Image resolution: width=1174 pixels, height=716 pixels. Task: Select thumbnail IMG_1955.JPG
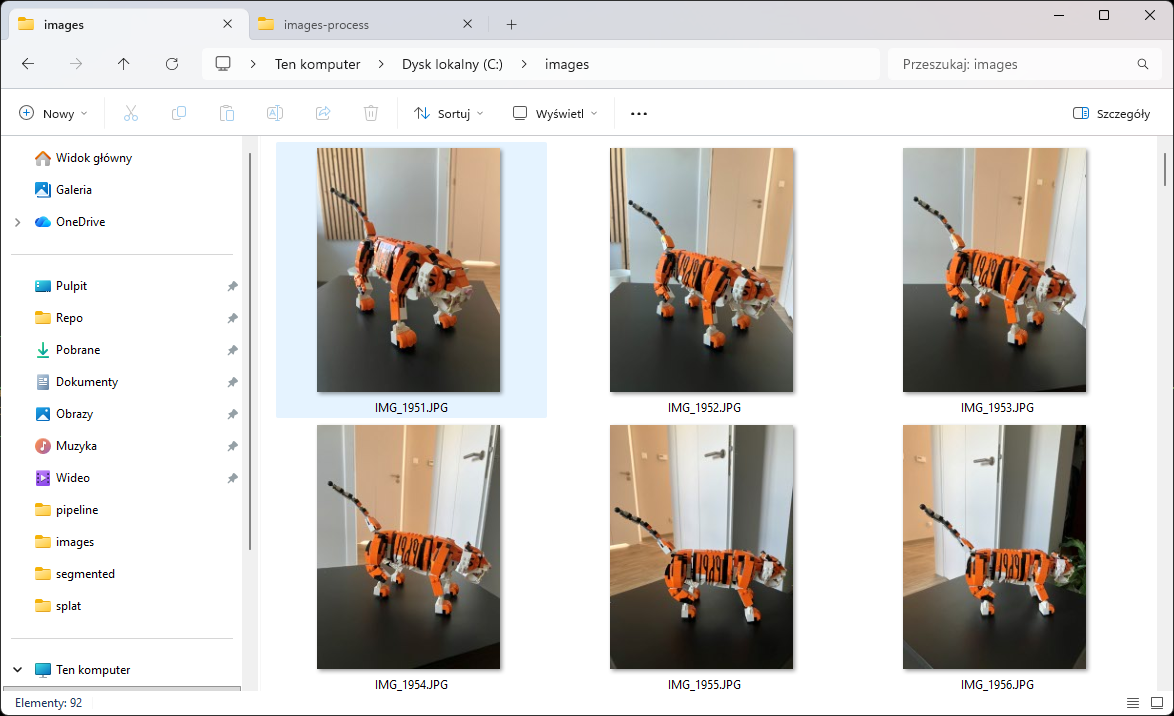[x=702, y=547]
